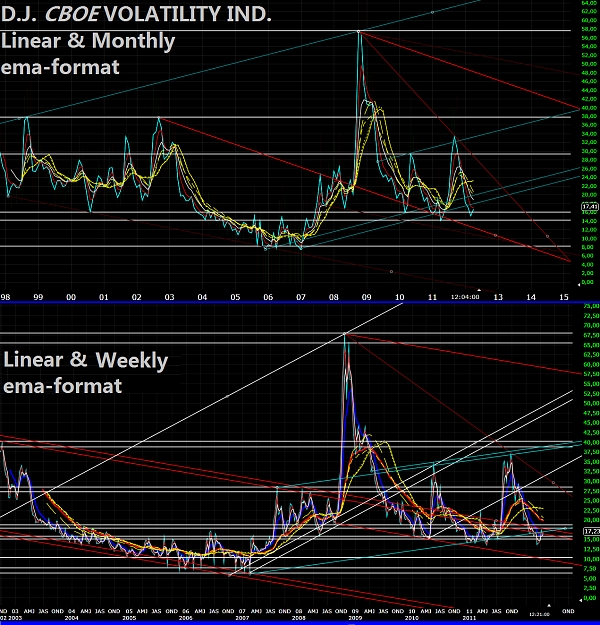Click the 75,00 level on weekly price axis
The height and width of the screenshot is (625, 600).
click(591, 306)
